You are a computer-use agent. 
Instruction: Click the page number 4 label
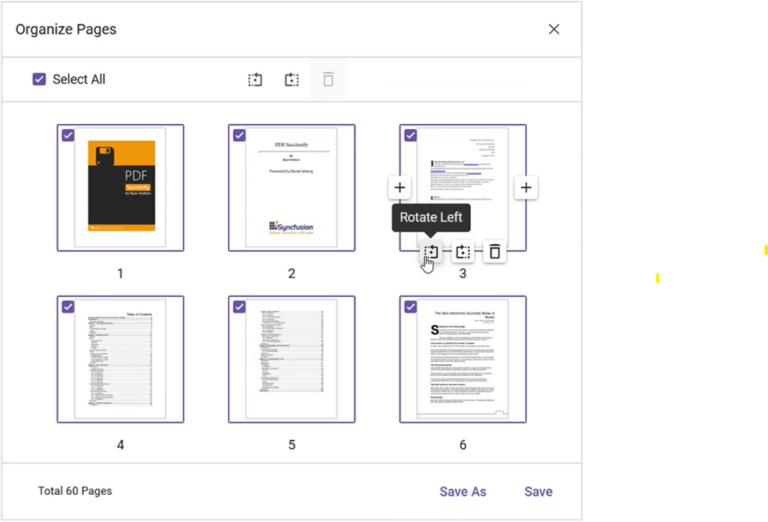pyautogui.click(x=120, y=445)
